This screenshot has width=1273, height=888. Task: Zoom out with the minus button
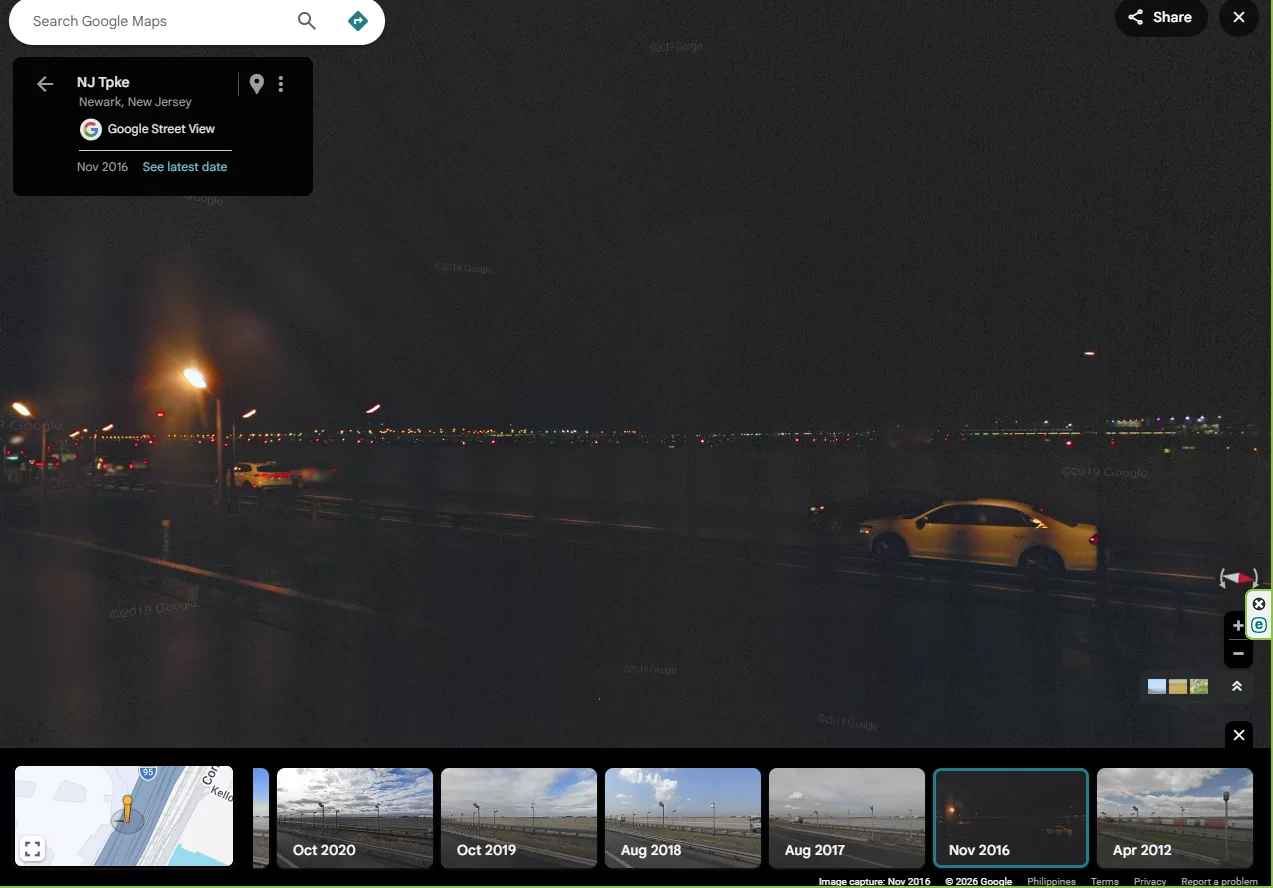1238,654
